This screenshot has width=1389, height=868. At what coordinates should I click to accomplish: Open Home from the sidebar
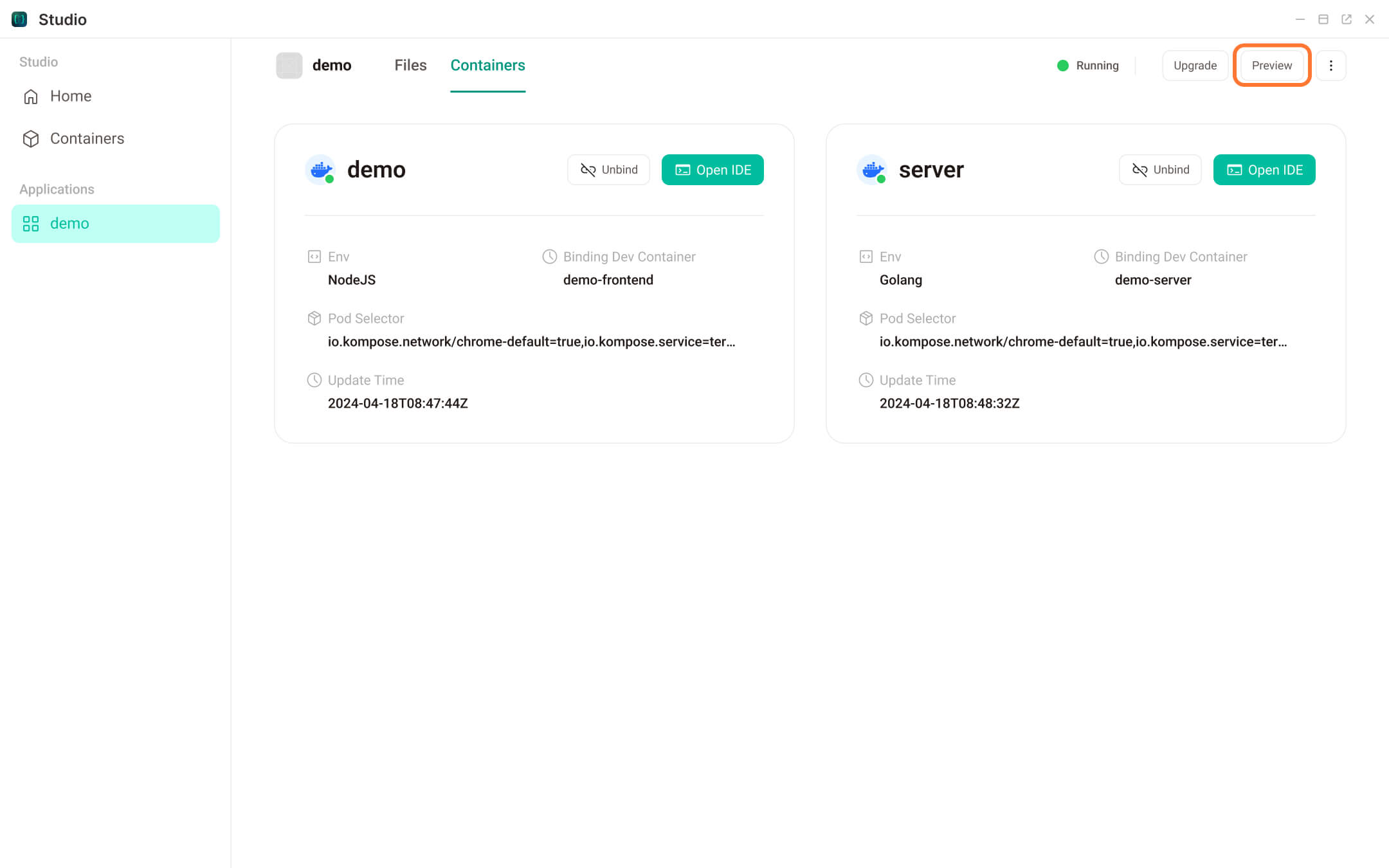pos(71,96)
